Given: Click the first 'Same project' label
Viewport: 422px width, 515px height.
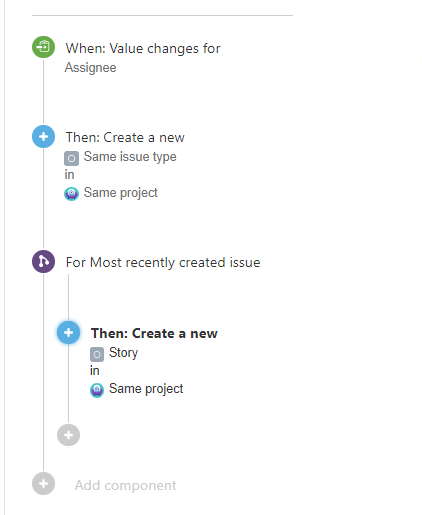Looking at the screenshot, I should (120, 193).
